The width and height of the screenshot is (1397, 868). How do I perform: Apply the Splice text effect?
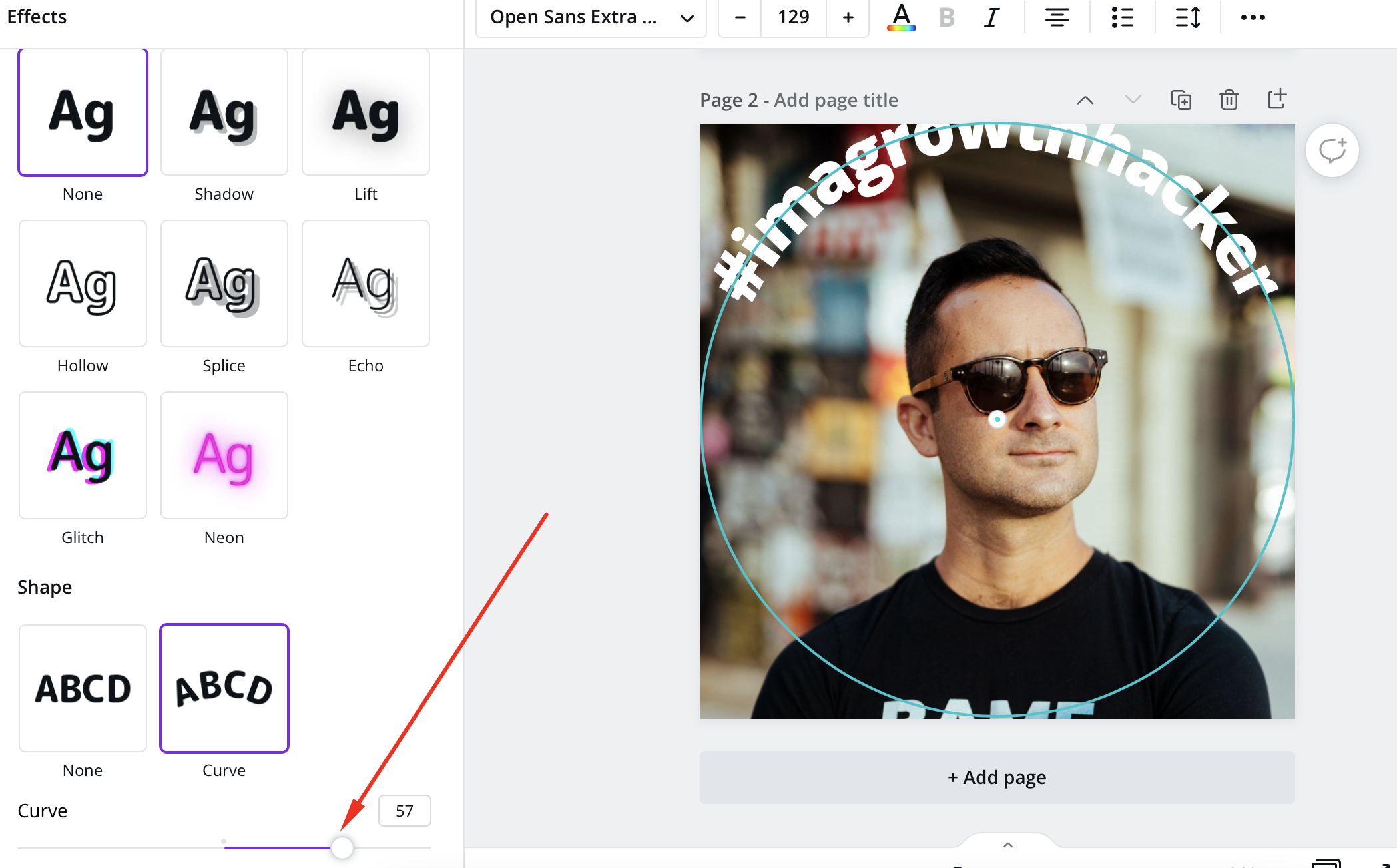tap(224, 284)
